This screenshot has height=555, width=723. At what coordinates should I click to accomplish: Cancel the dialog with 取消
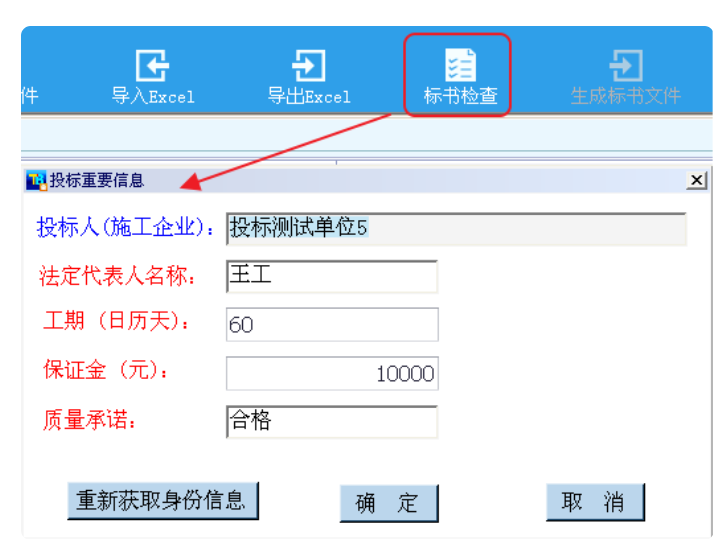tap(594, 502)
